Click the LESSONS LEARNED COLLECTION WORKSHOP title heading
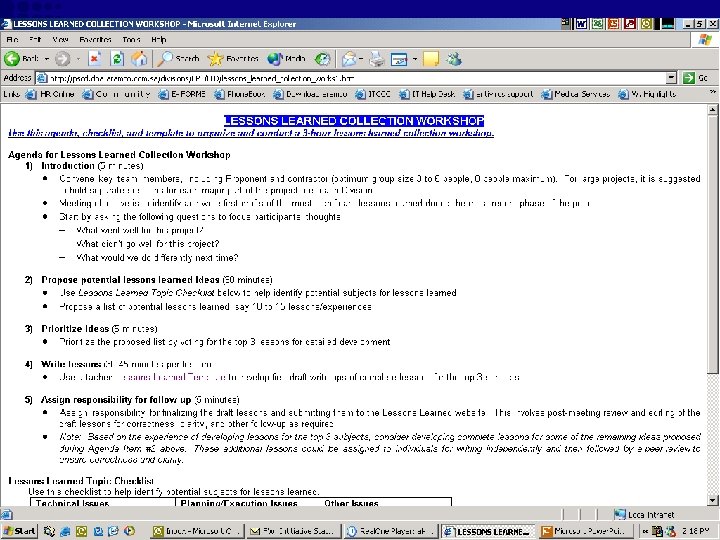The width and height of the screenshot is (720, 540). point(354,121)
